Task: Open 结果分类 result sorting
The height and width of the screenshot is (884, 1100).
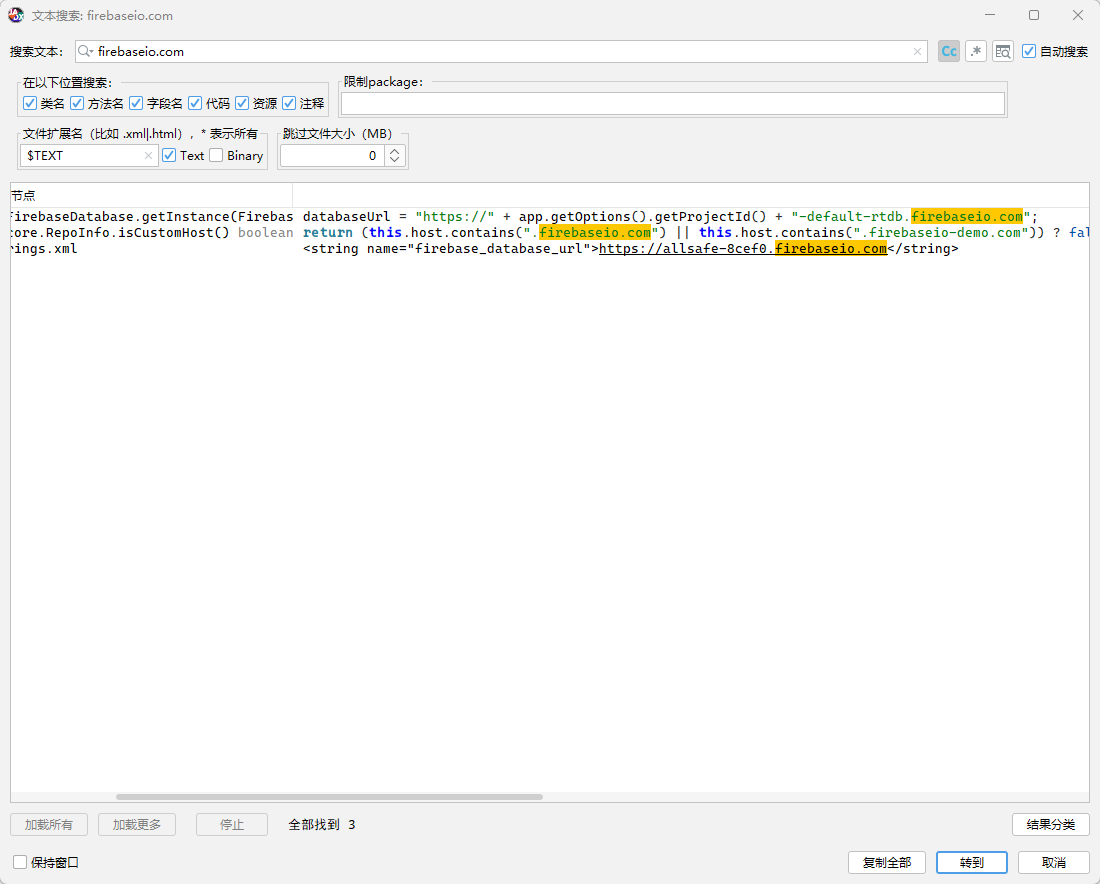Action: (1050, 824)
